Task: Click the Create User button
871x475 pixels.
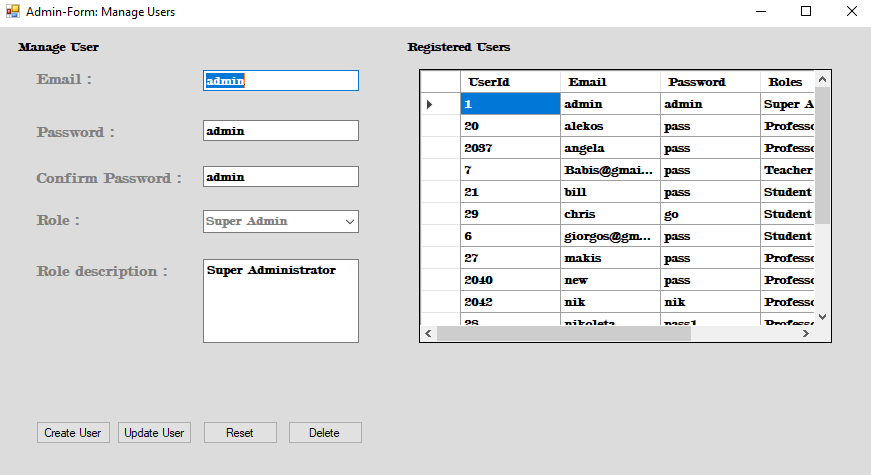Action: pos(73,433)
